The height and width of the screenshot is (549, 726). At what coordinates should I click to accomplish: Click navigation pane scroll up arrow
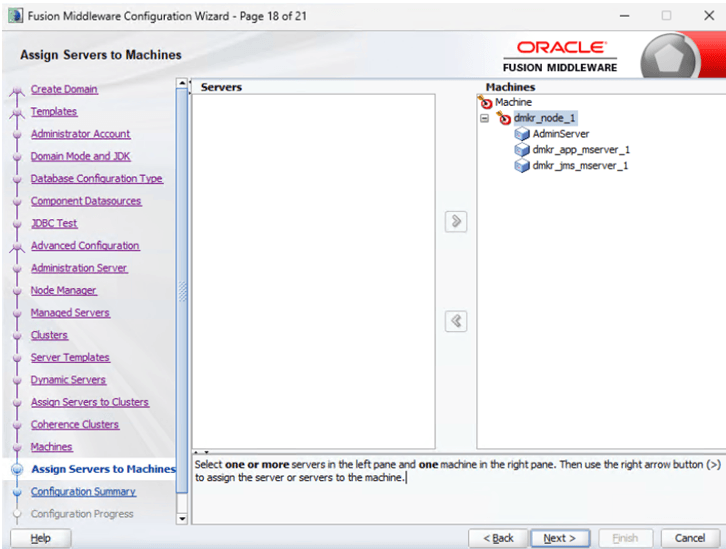tap(182, 83)
